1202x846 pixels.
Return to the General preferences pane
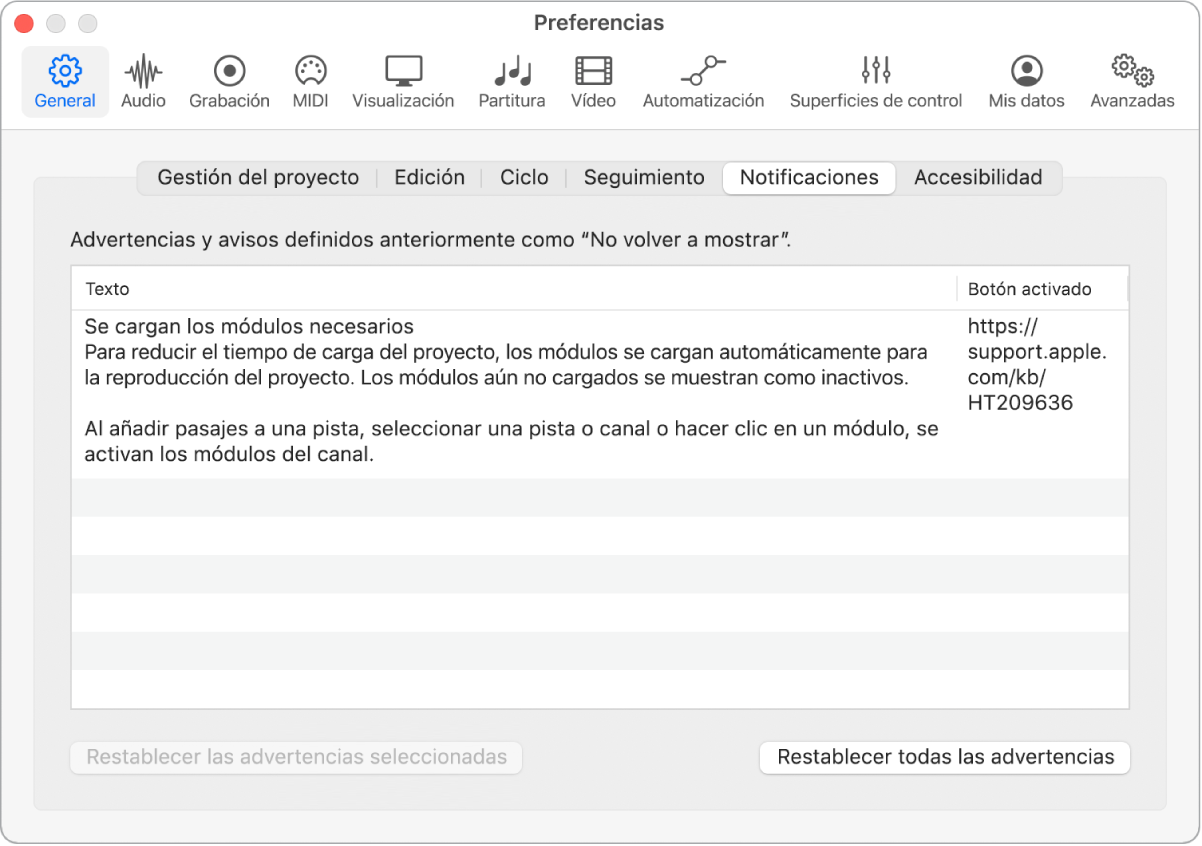pos(64,80)
